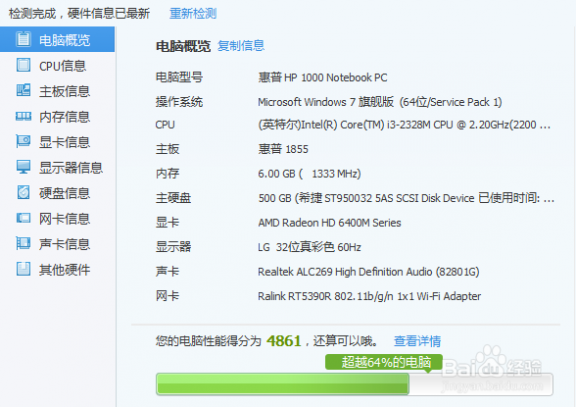The width and height of the screenshot is (576, 407).
Task: Open the 声卡信息 sound card icon
Action: click(x=23, y=243)
